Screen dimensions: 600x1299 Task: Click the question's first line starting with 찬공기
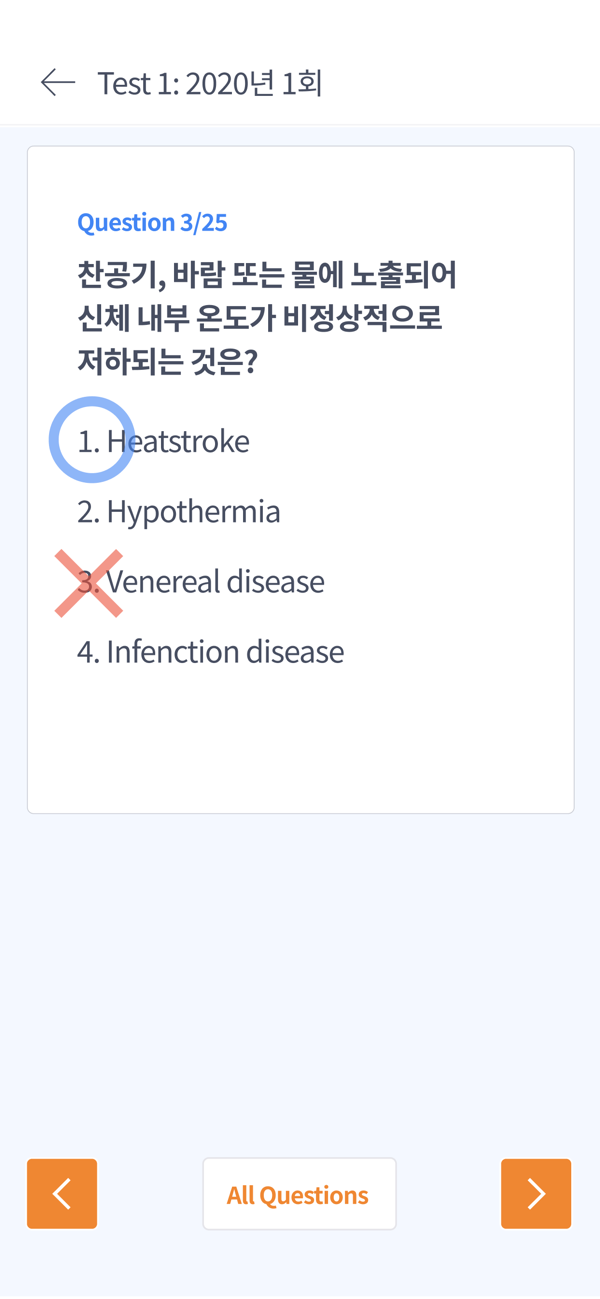[266, 272]
